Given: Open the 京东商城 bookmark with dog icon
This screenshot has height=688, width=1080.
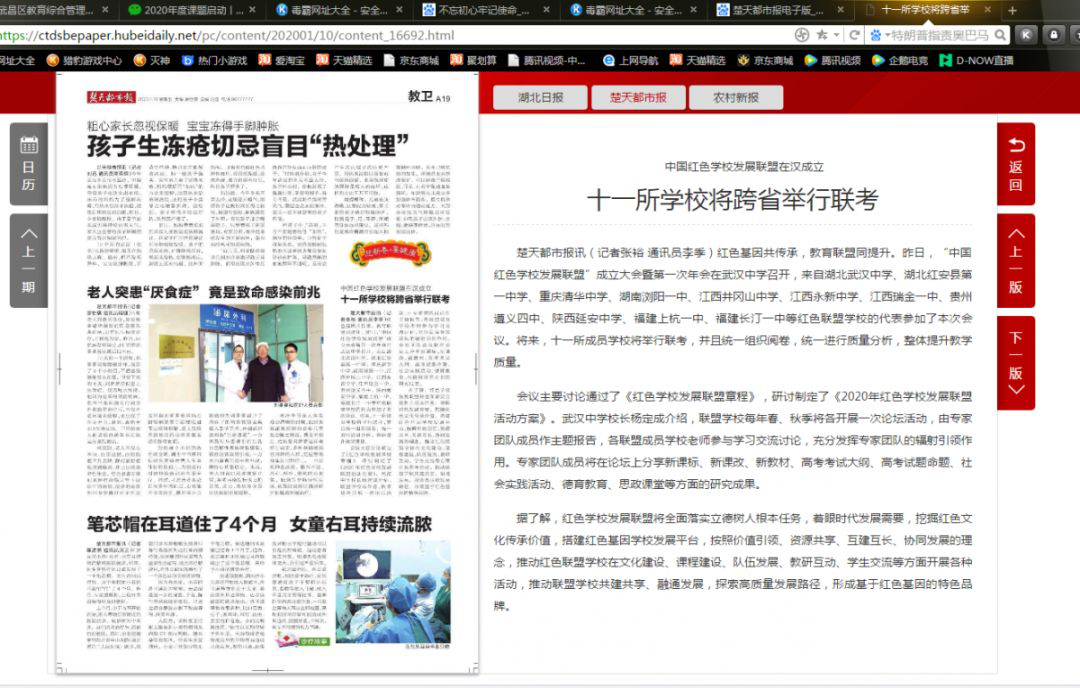Looking at the screenshot, I should [x=765, y=60].
